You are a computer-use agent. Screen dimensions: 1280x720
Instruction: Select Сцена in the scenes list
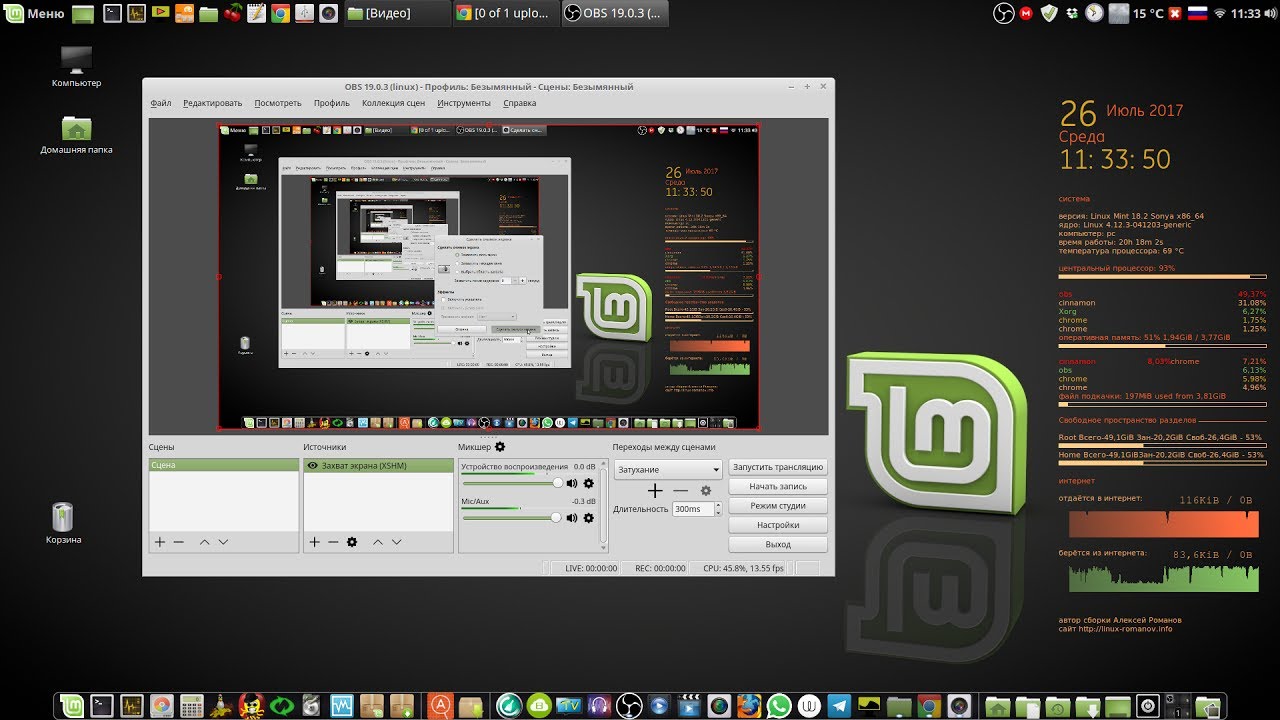(224, 466)
